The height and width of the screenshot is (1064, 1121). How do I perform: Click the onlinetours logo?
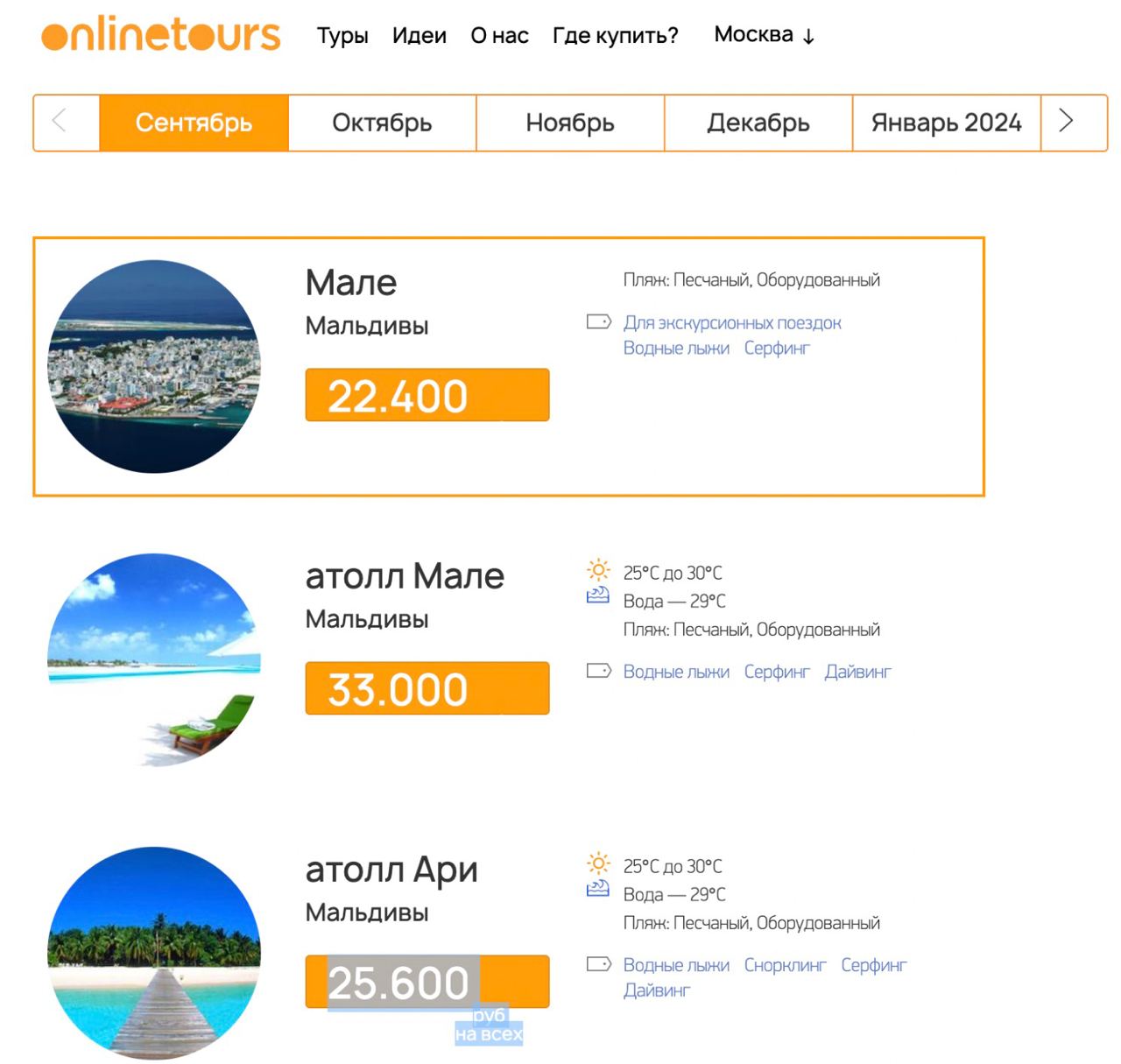click(160, 35)
